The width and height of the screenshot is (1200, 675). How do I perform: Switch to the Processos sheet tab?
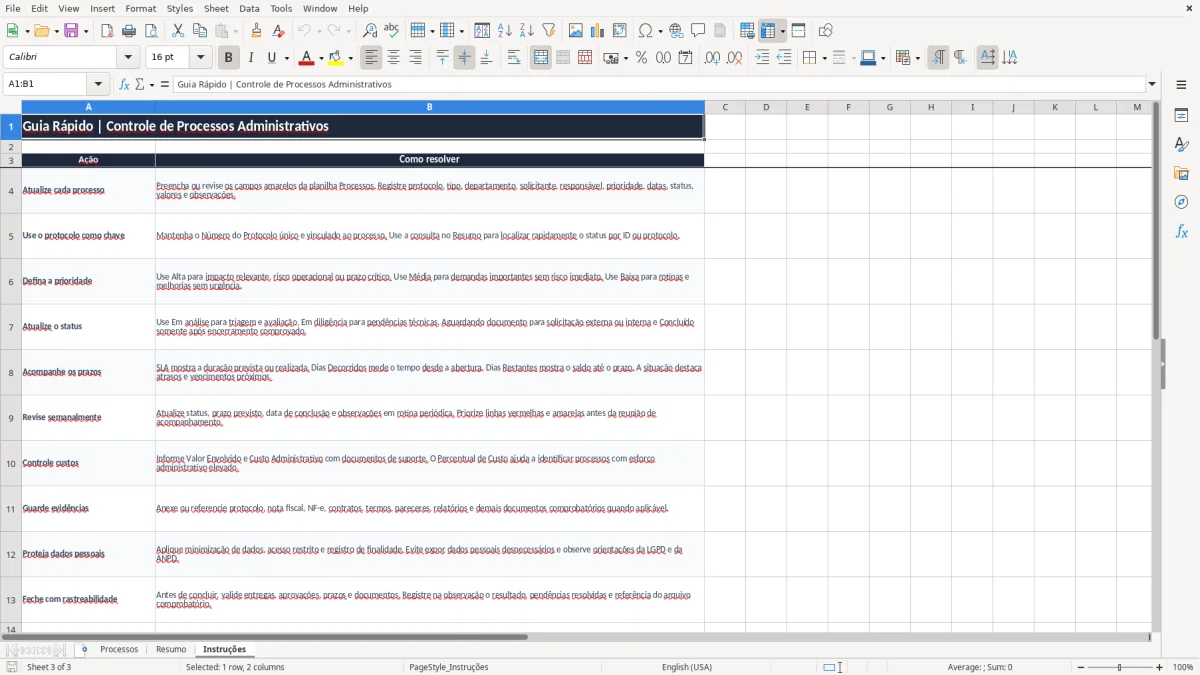pyautogui.click(x=119, y=649)
